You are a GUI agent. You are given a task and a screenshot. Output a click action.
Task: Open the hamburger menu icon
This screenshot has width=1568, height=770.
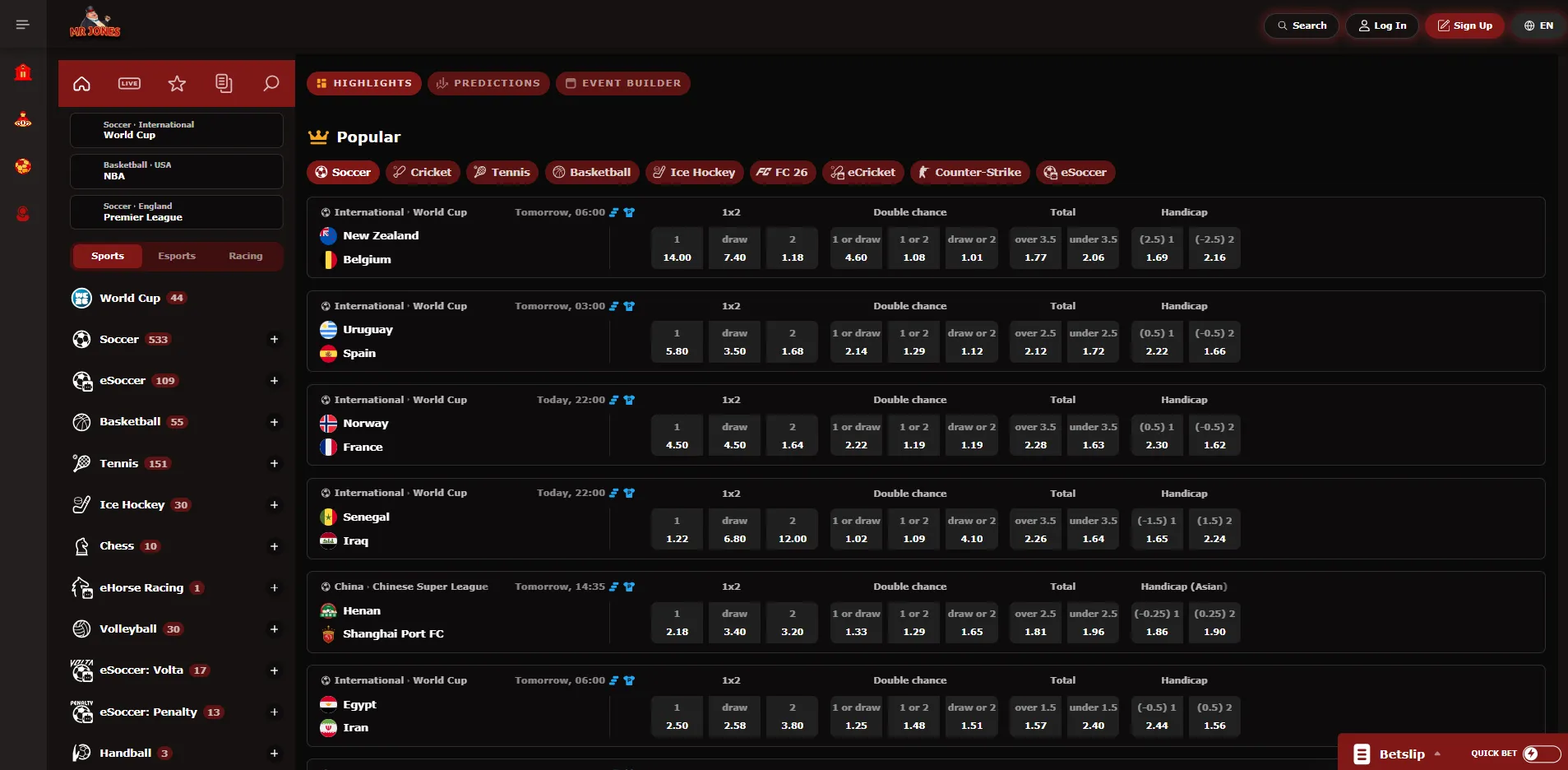tap(23, 25)
